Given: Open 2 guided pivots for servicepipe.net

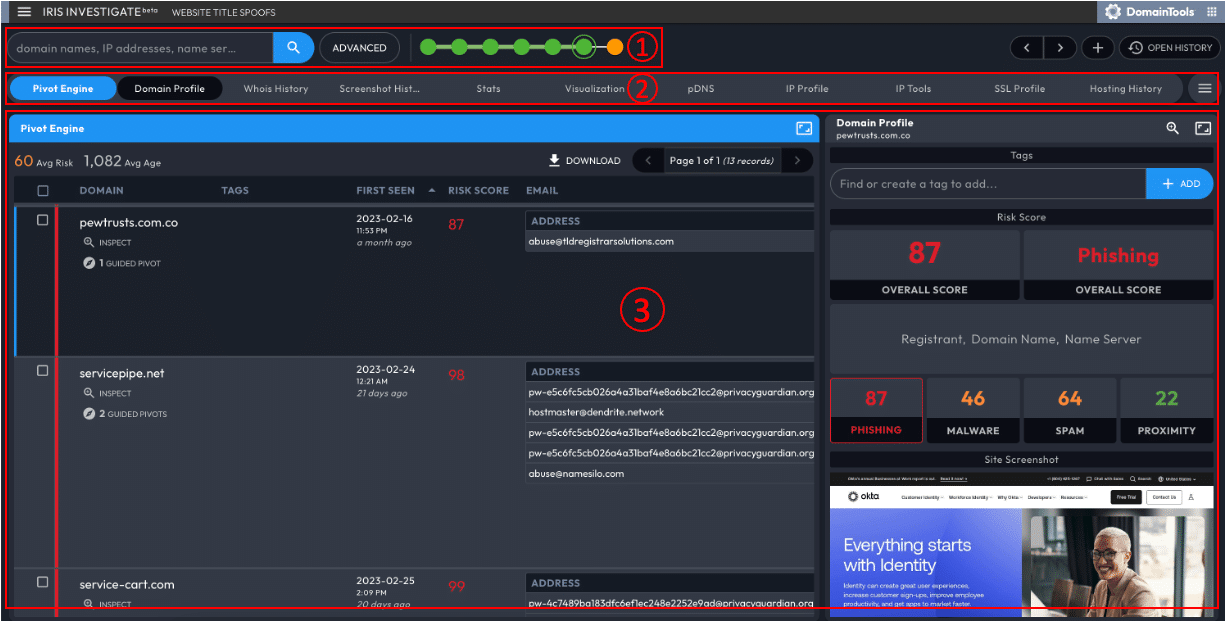Looking at the screenshot, I should (x=125, y=413).
